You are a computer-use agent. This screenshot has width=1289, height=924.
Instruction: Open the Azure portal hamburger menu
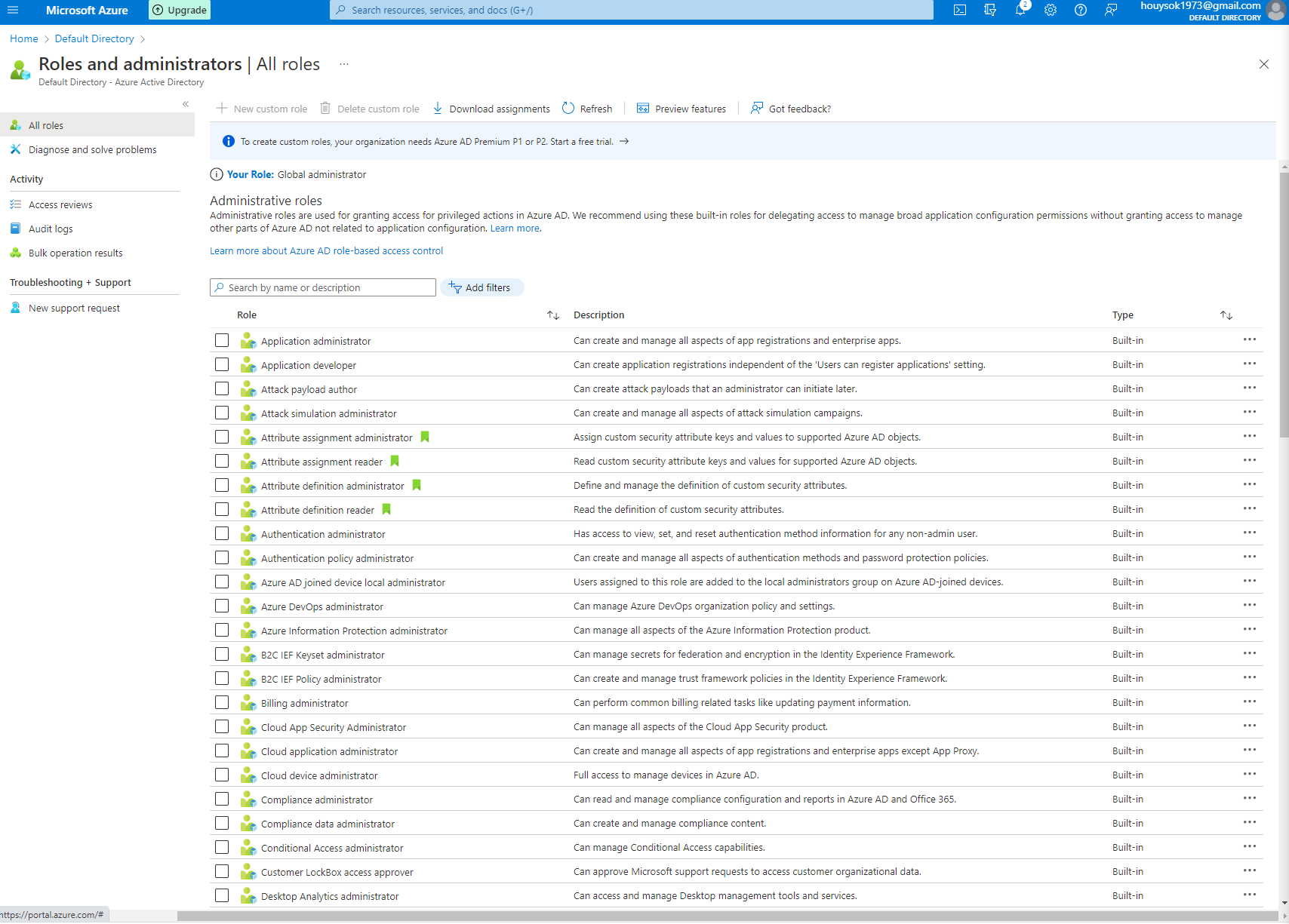[13, 10]
